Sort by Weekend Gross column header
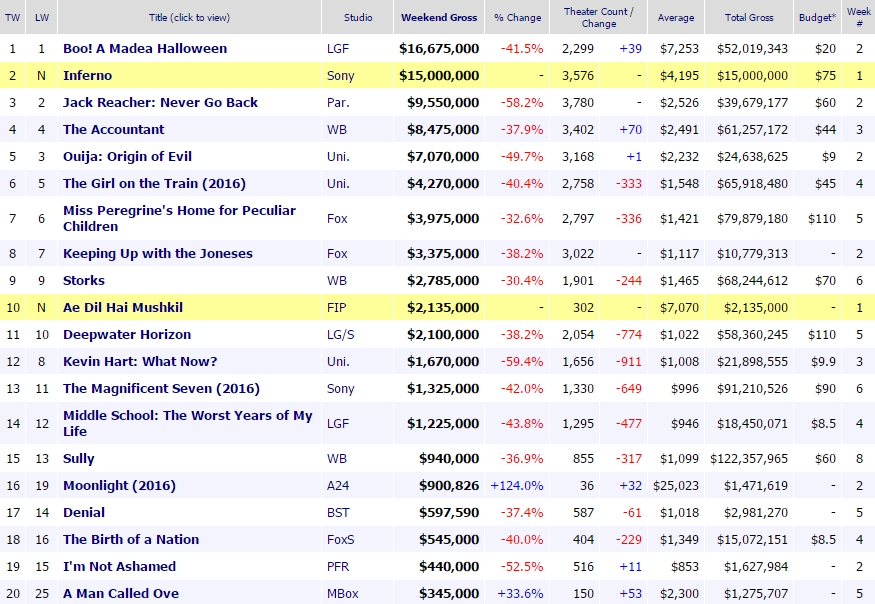The image size is (875, 604). pyautogui.click(x=439, y=17)
